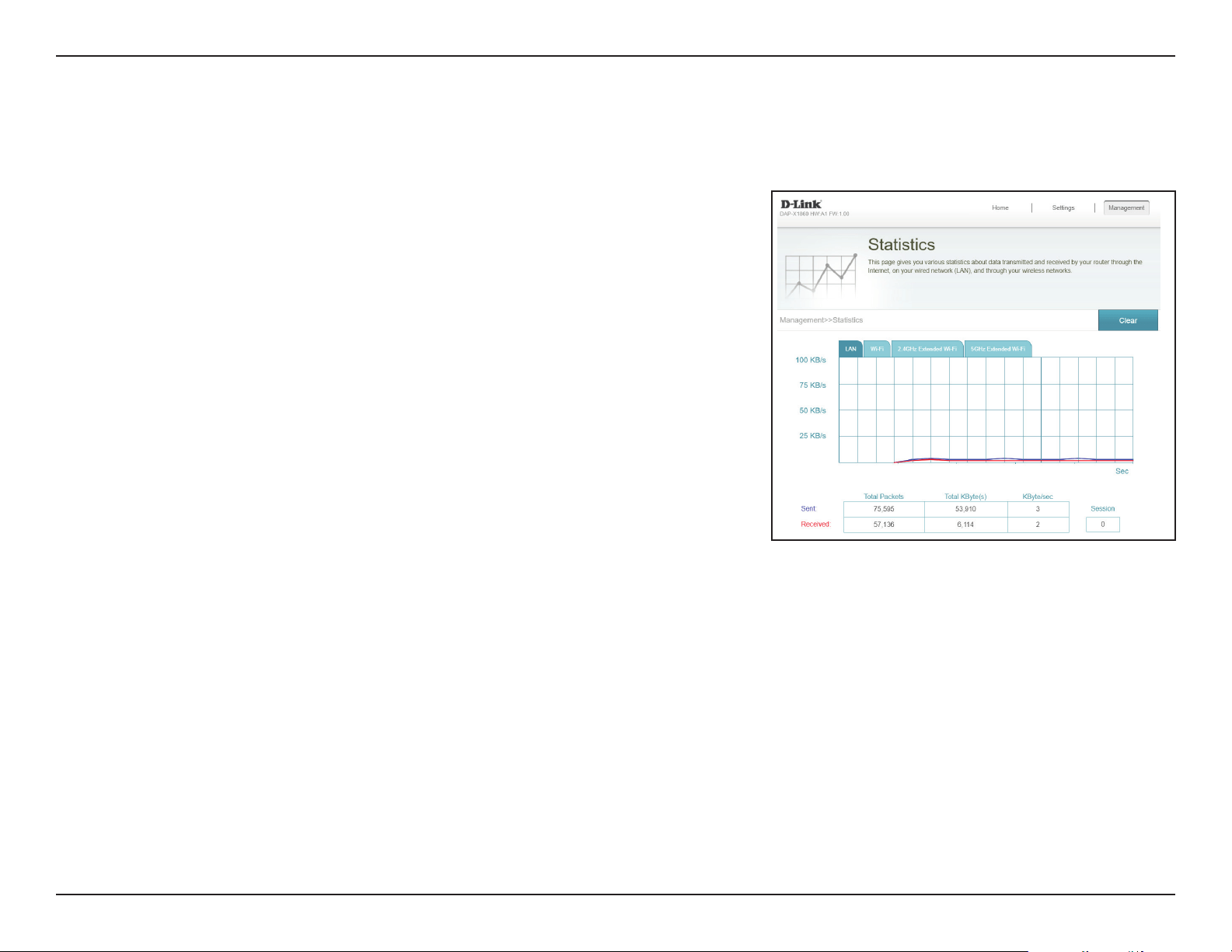This screenshot has width=1232, height=952.
Task: Select the LAN tab
Action: pos(850,349)
